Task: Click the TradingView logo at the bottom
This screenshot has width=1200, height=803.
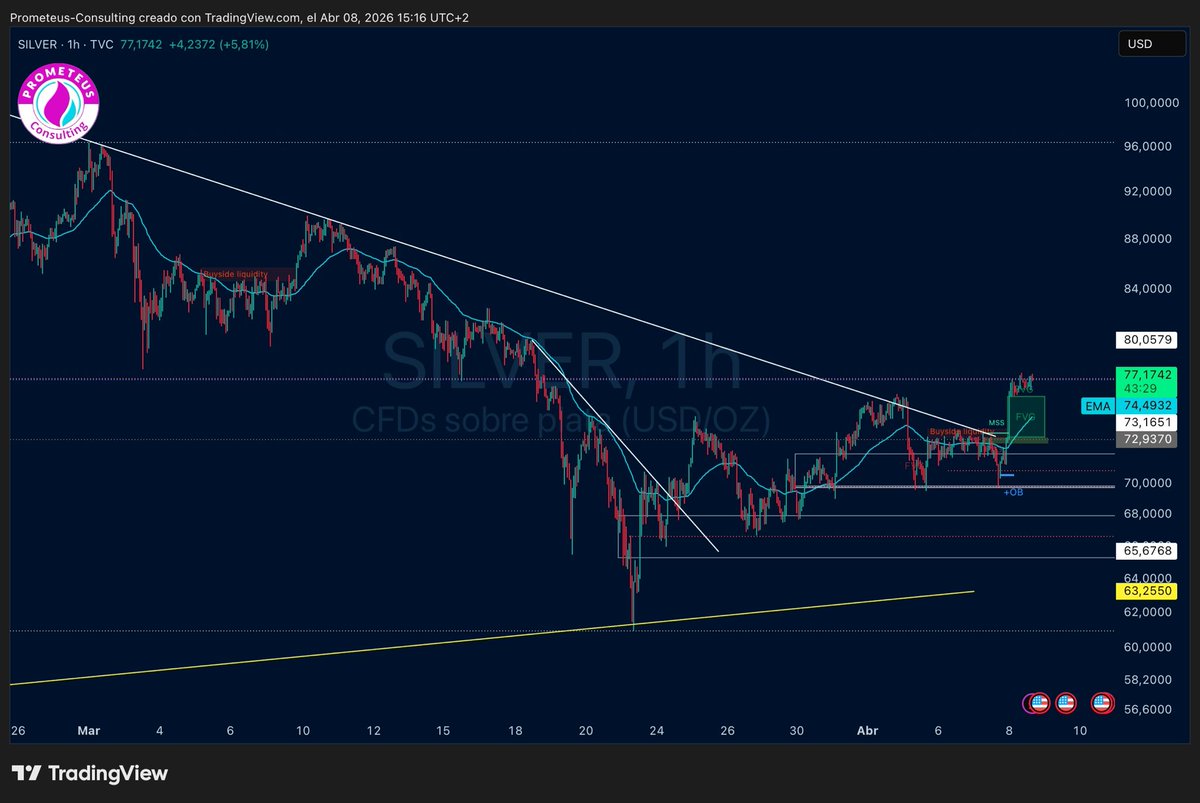Action: pos(89,773)
